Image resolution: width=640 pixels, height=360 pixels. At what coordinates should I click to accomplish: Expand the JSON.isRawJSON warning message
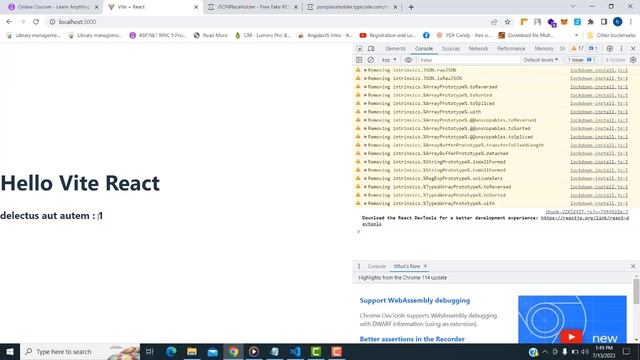coord(365,78)
